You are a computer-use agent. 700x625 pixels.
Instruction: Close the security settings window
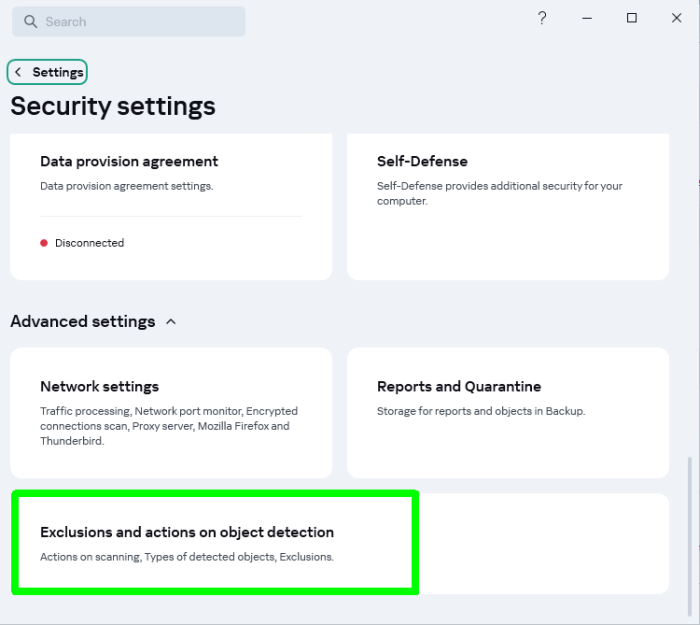coord(676,18)
